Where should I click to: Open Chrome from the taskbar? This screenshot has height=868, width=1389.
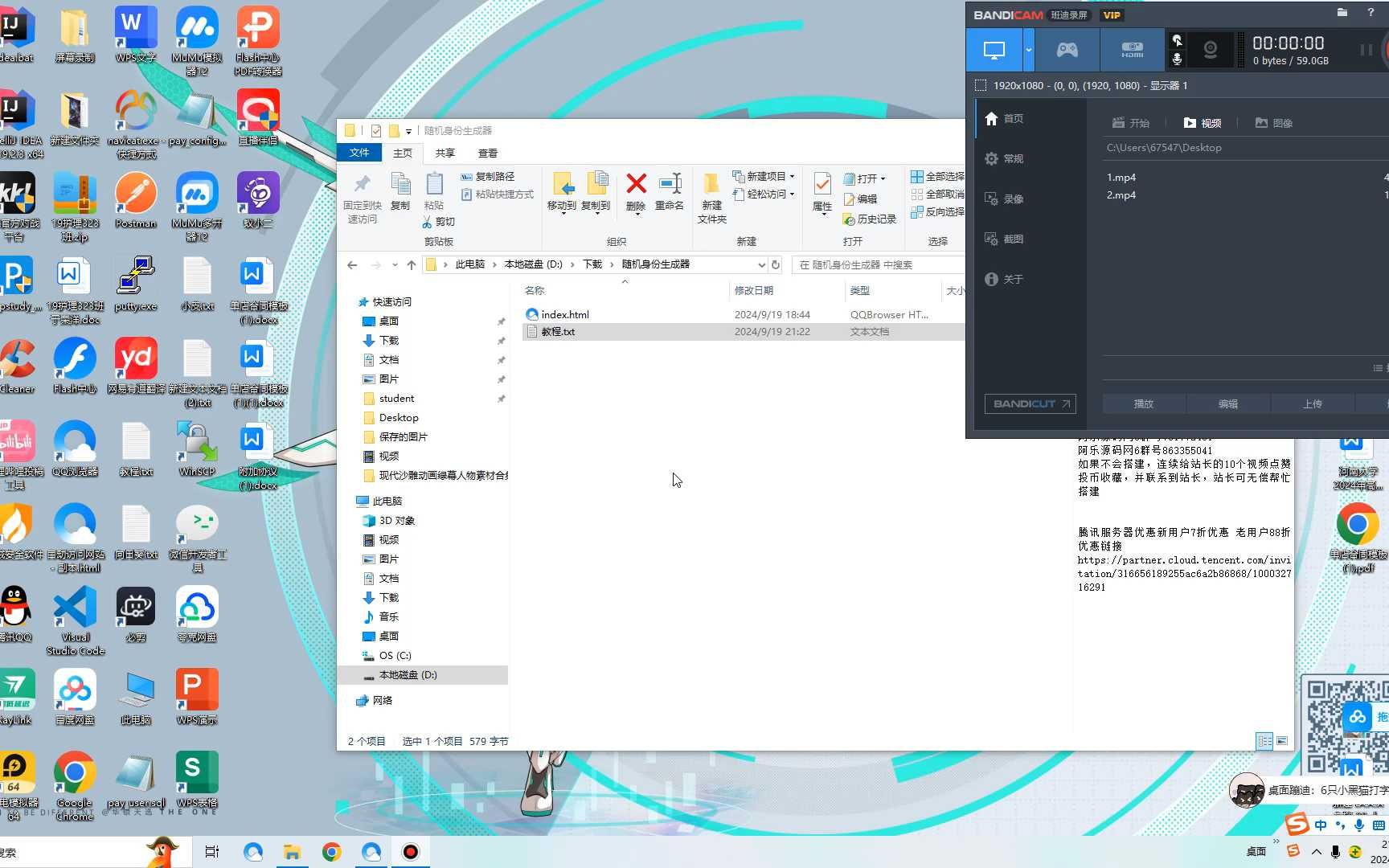pos(331,852)
